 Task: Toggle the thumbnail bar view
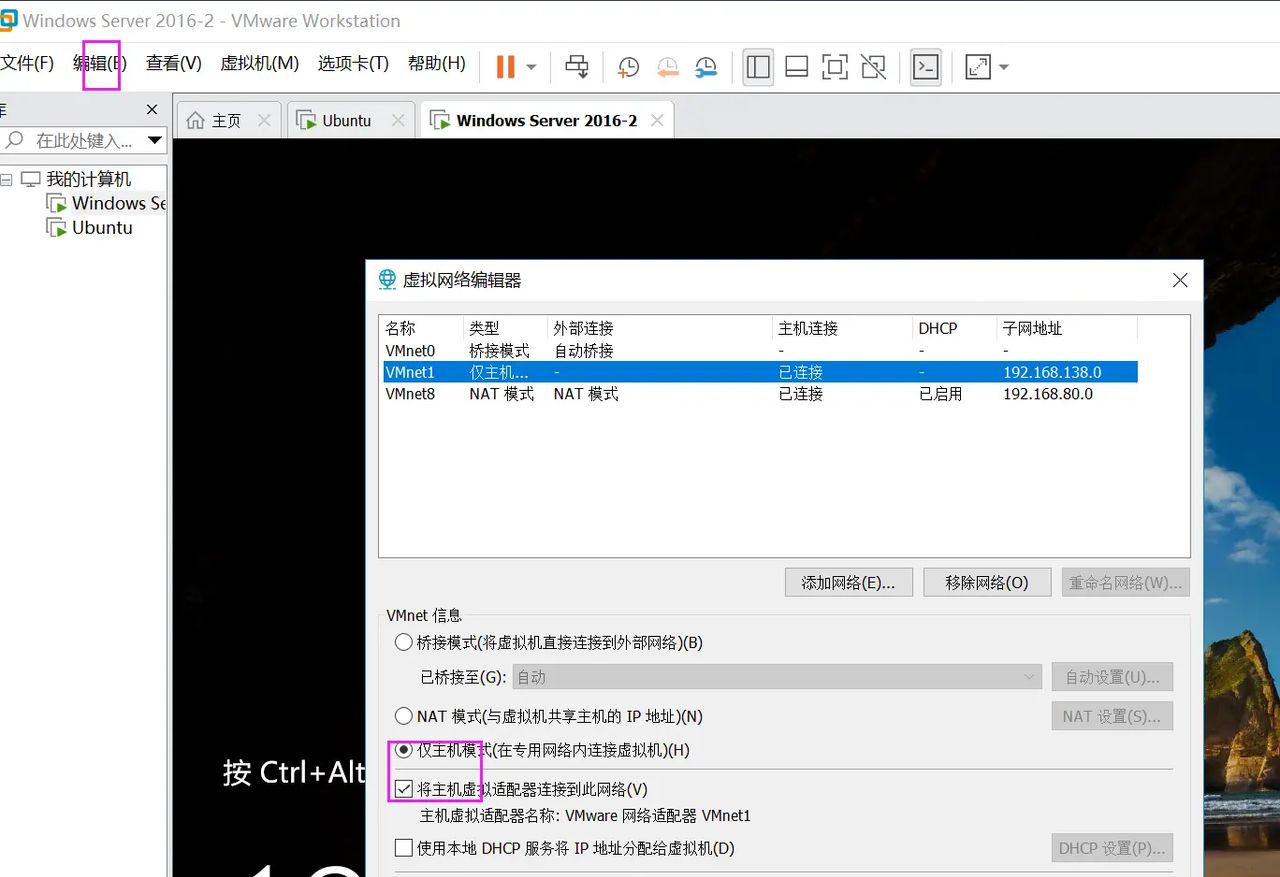click(797, 67)
